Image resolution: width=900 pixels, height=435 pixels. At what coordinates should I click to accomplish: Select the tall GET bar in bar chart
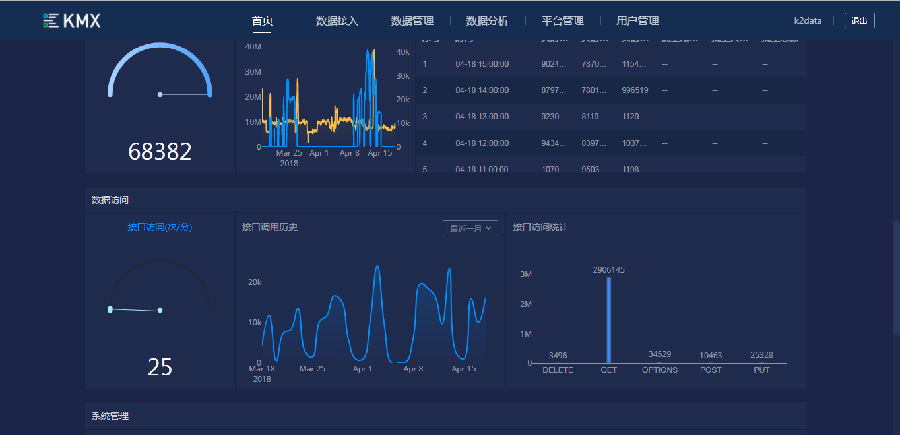(x=609, y=320)
